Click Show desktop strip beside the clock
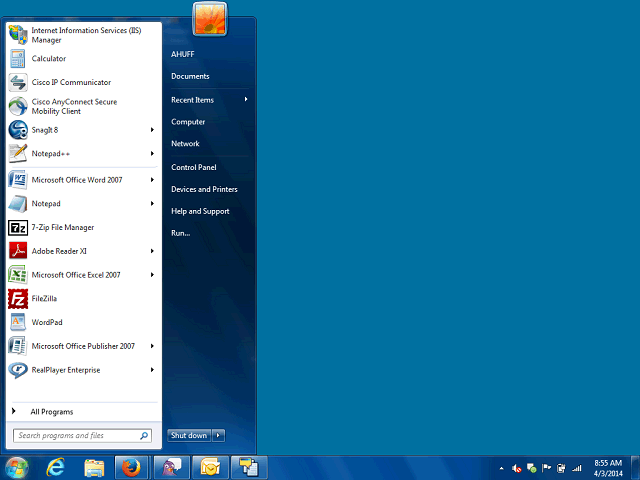 click(636, 468)
